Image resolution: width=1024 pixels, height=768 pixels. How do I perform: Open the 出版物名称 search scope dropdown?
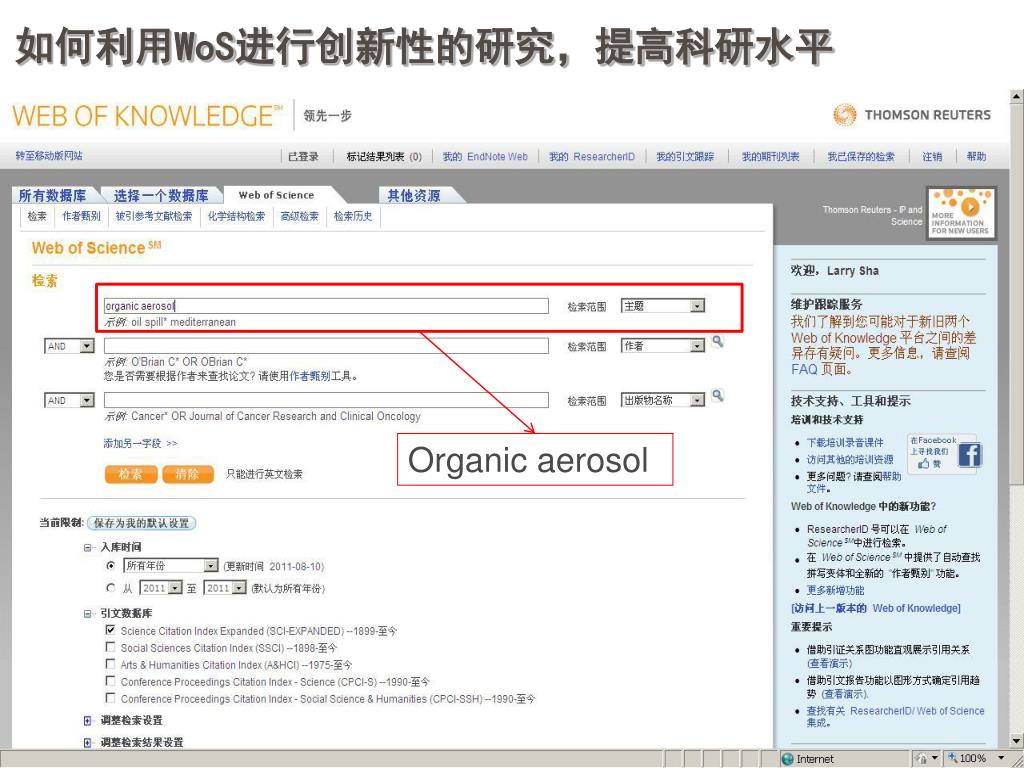pyautogui.click(x=663, y=400)
